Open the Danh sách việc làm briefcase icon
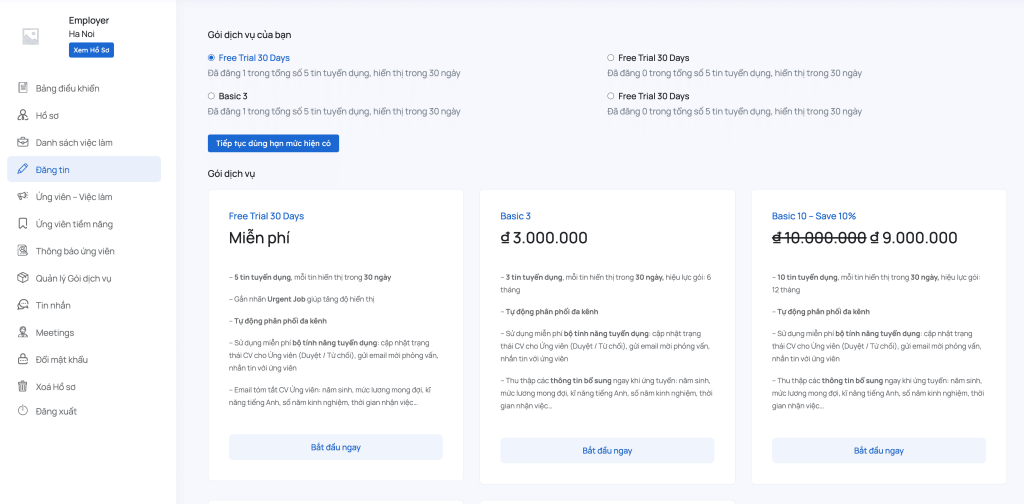The image size is (1024, 504). pyautogui.click(x=23, y=142)
